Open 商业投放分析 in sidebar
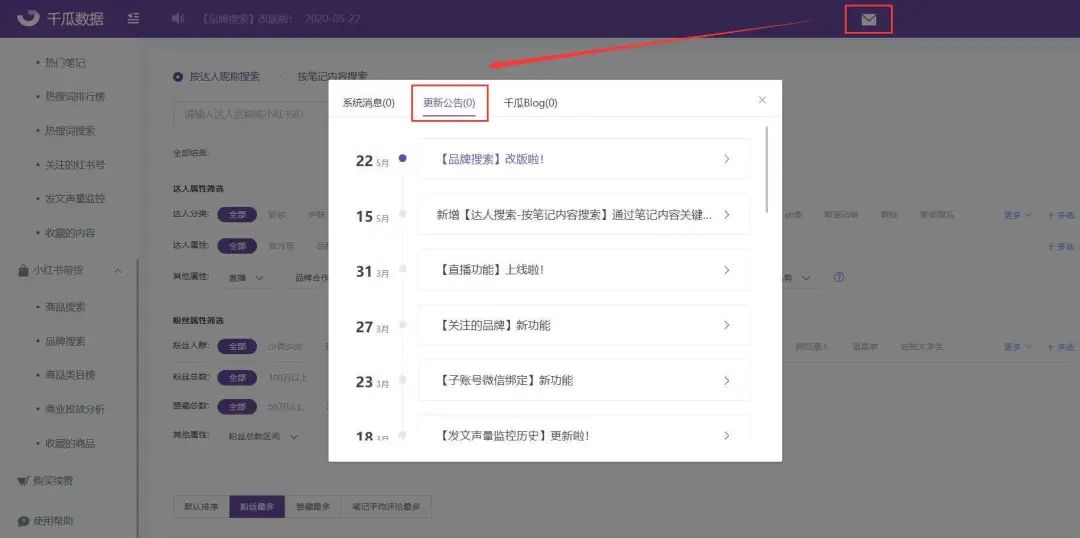This screenshot has width=1080, height=538. click(75, 409)
